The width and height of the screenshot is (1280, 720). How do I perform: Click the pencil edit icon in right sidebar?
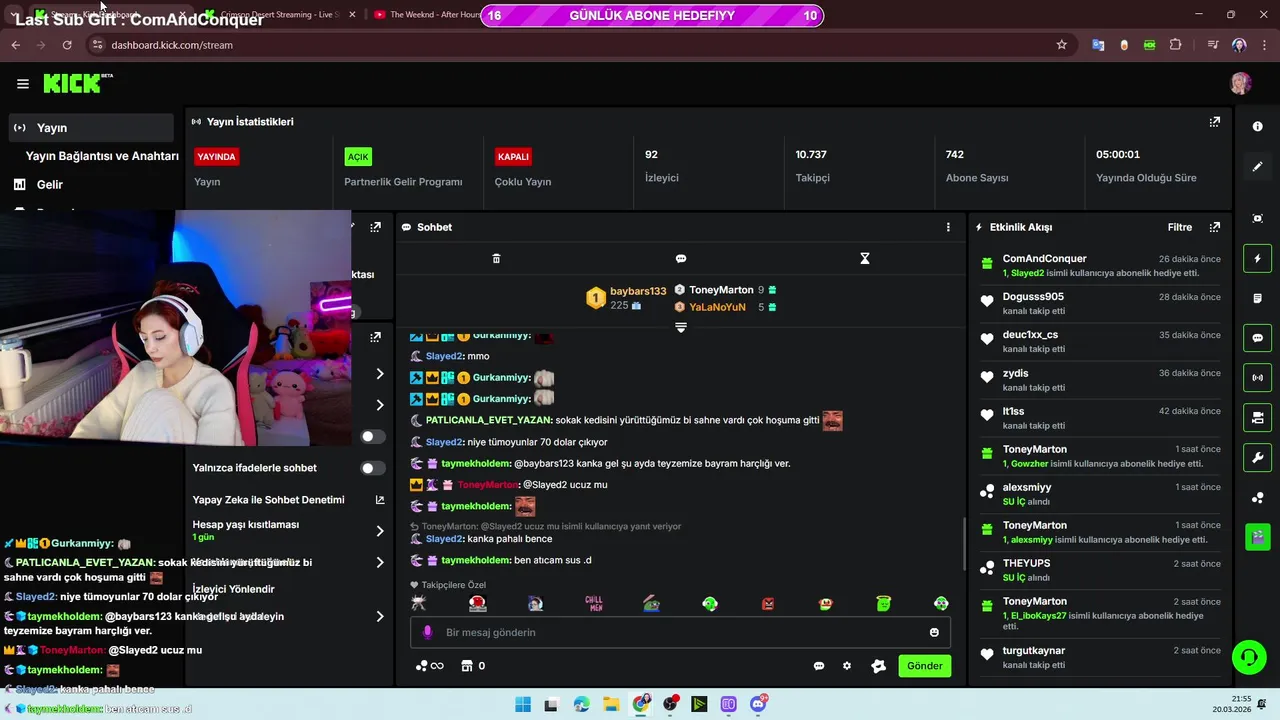coord(1257,167)
